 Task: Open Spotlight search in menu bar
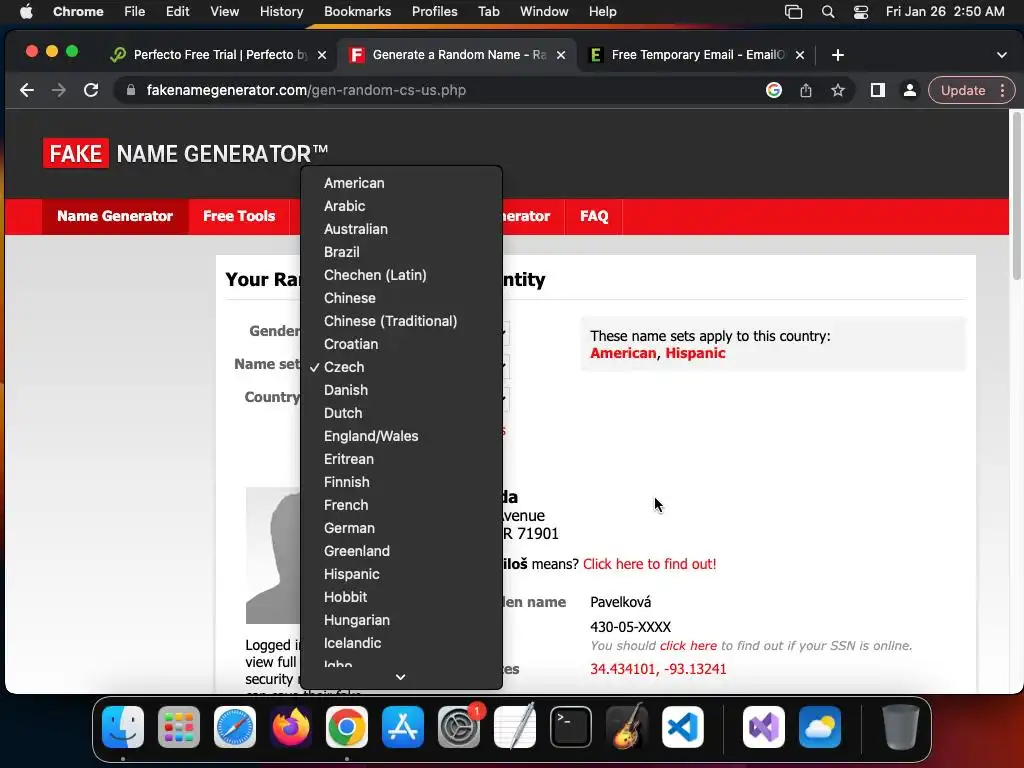click(827, 12)
